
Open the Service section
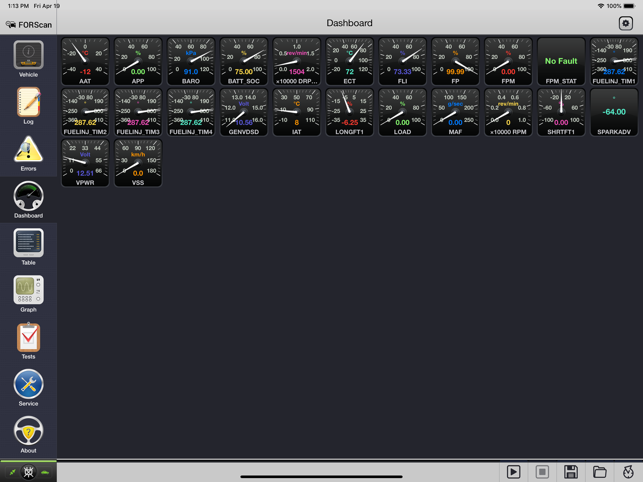(28, 388)
